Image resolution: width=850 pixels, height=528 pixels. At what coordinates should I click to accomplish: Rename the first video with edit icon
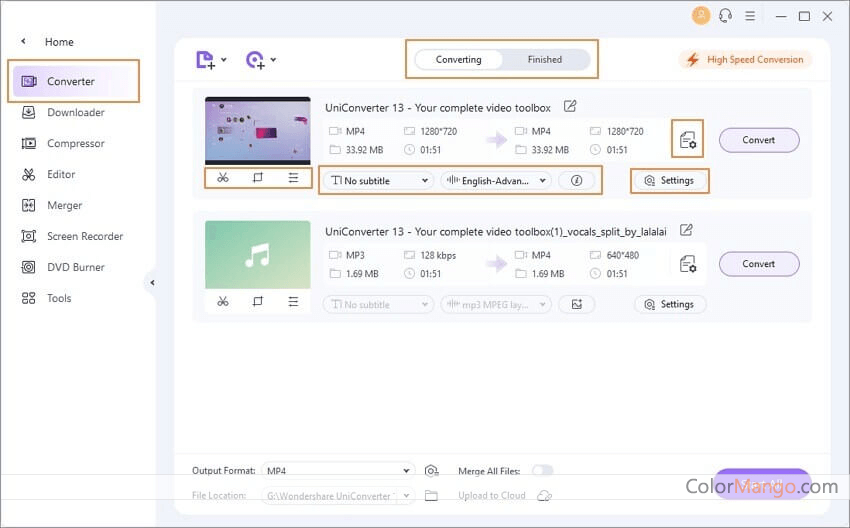570,106
